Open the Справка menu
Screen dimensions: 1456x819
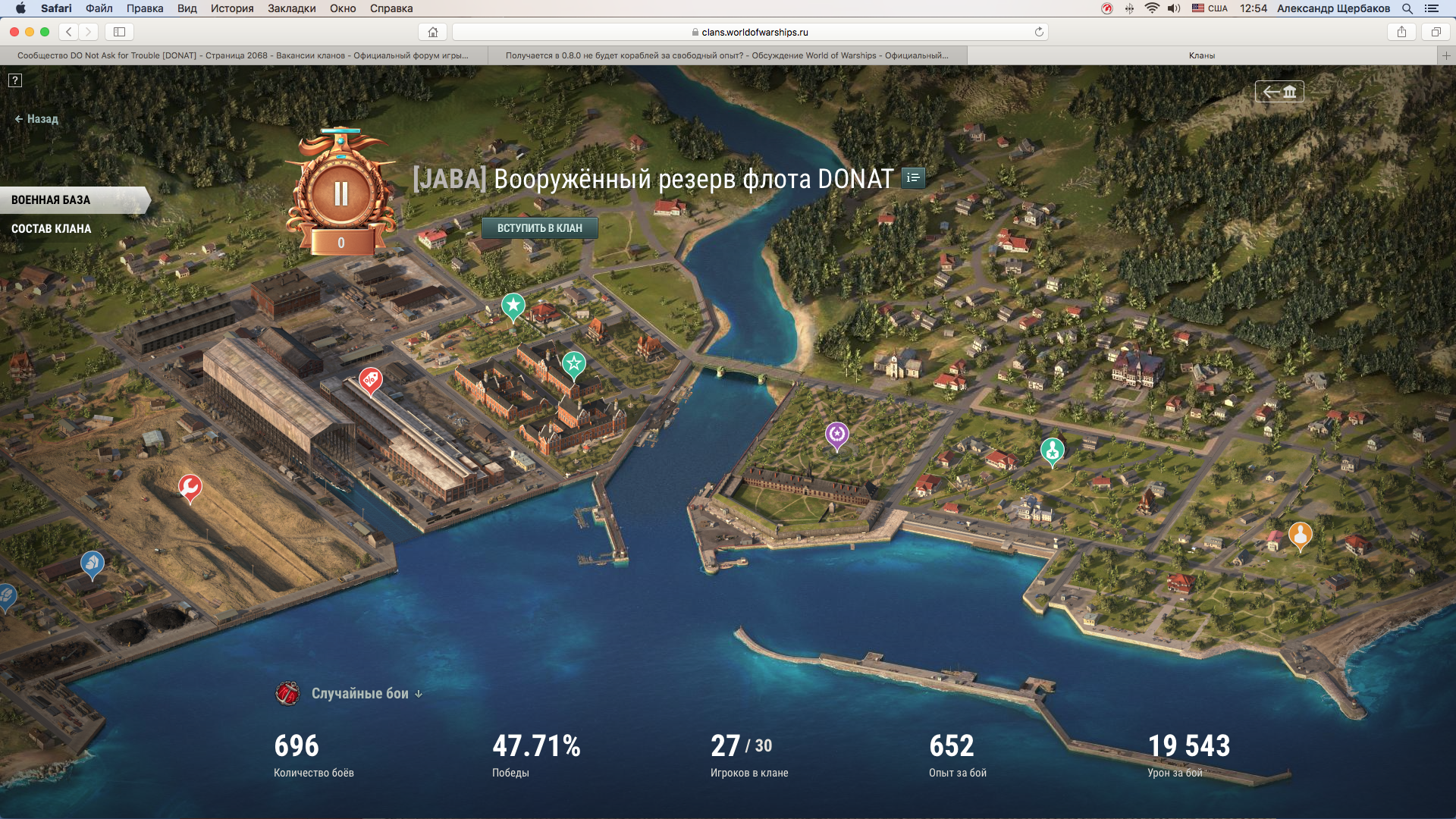point(391,8)
